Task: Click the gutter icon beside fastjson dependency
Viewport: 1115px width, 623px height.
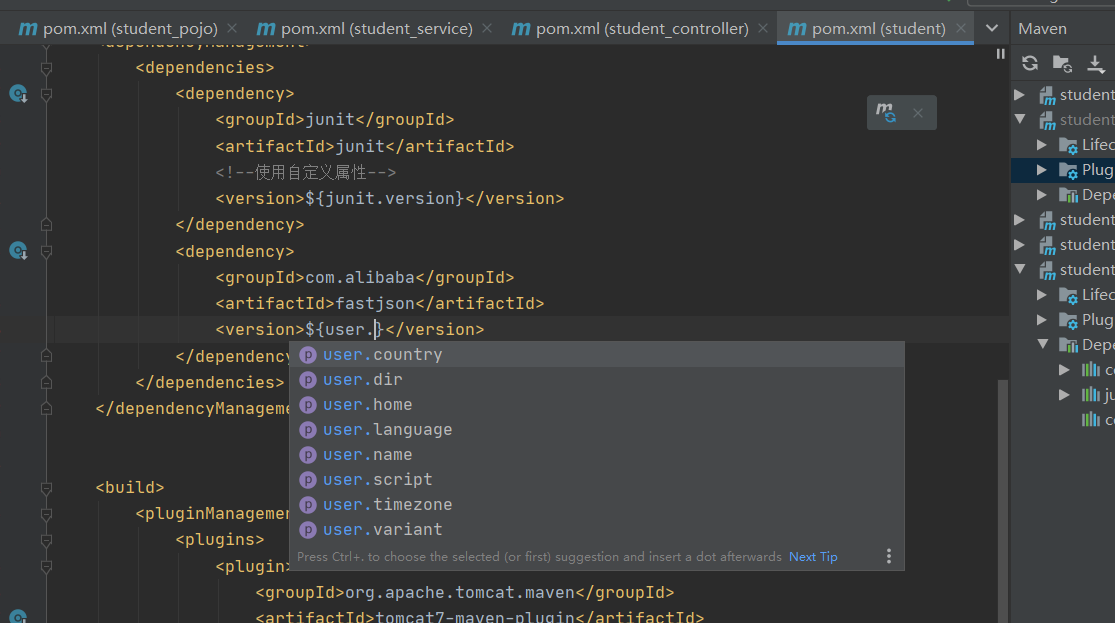Action: pyautogui.click(x=18, y=251)
